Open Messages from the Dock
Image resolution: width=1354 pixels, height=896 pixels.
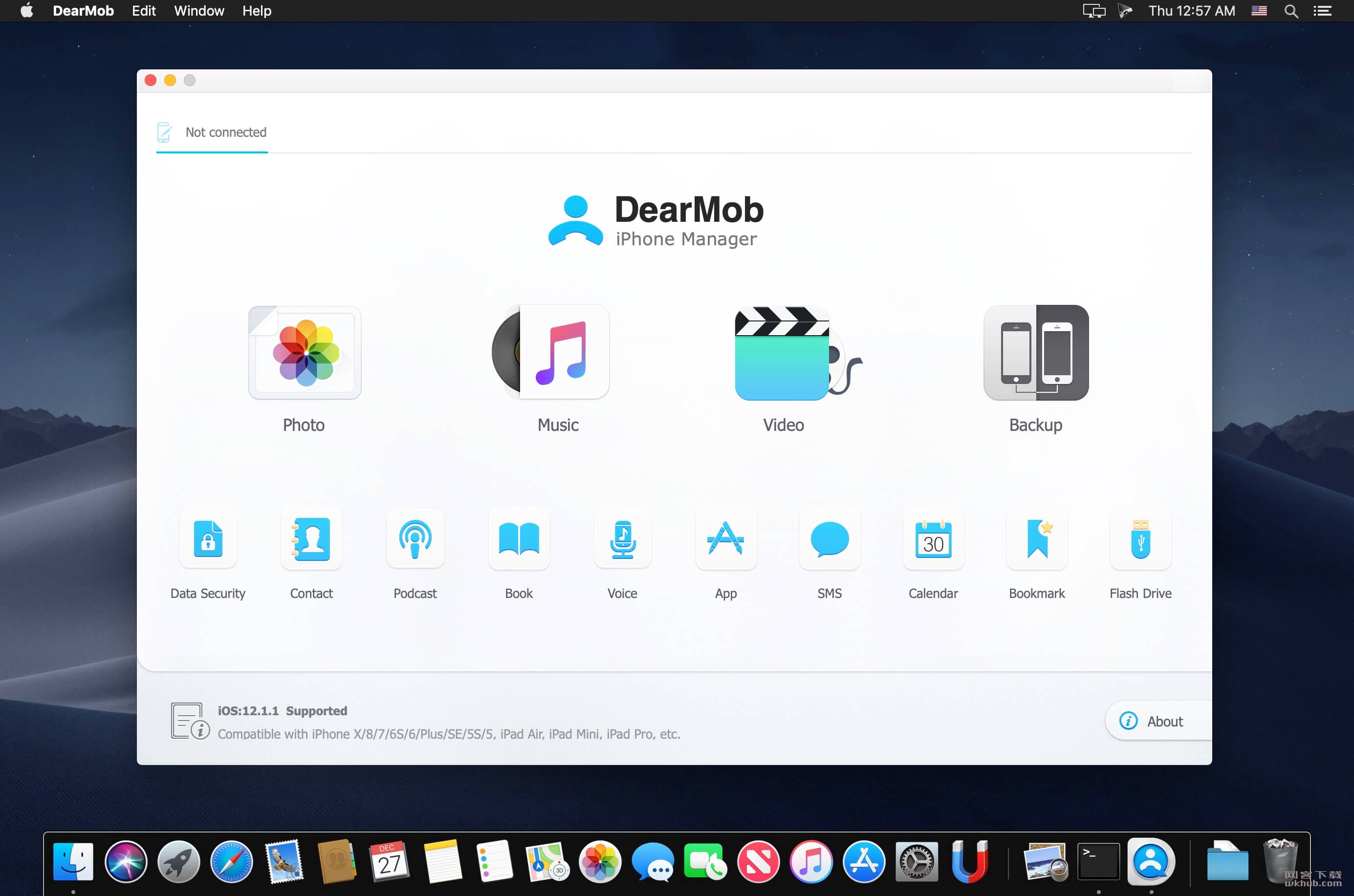tap(653, 861)
